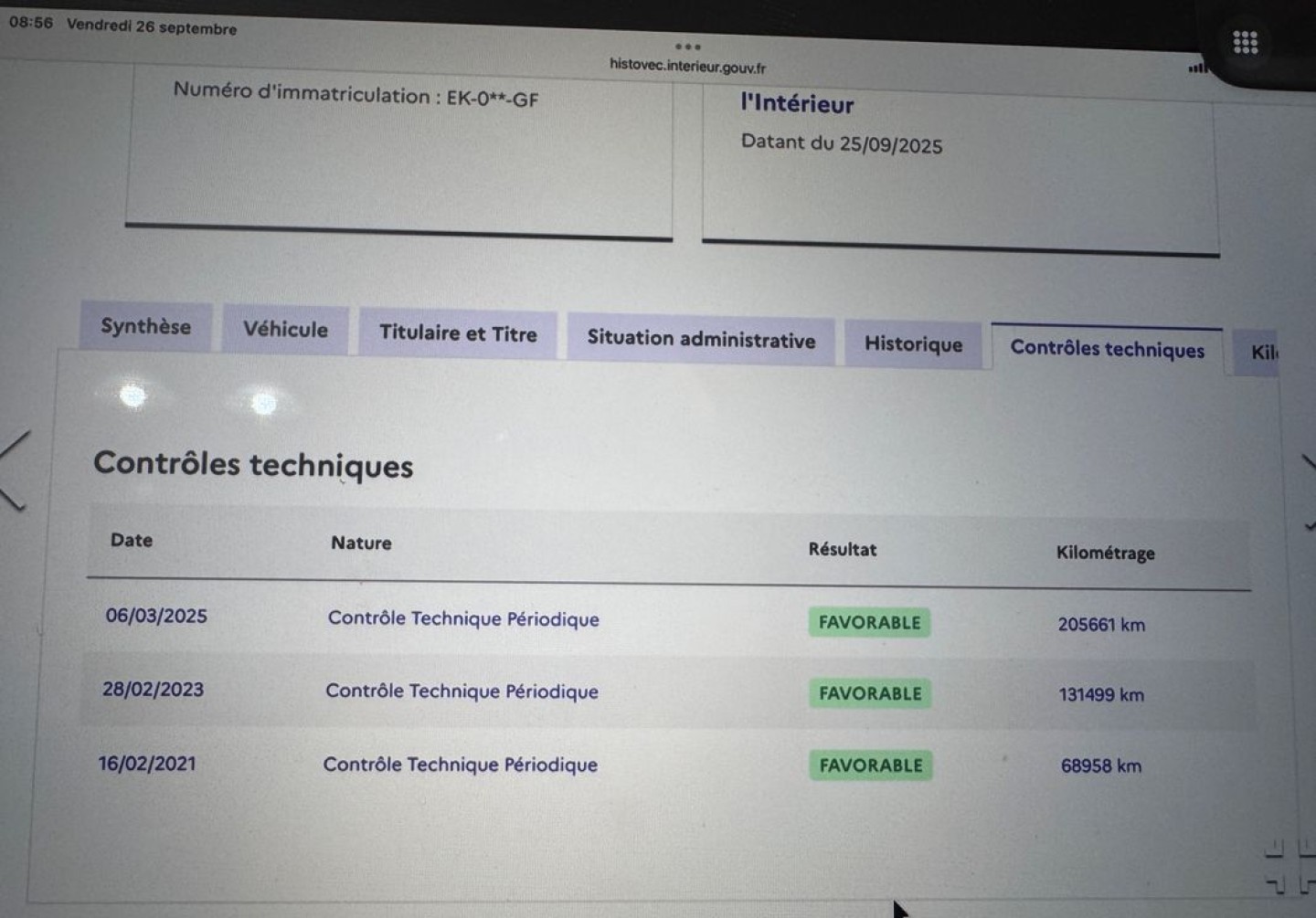Viewport: 1316px width, 918px height.
Task: Select the Titulaire et Titre tab
Action: tap(458, 333)
